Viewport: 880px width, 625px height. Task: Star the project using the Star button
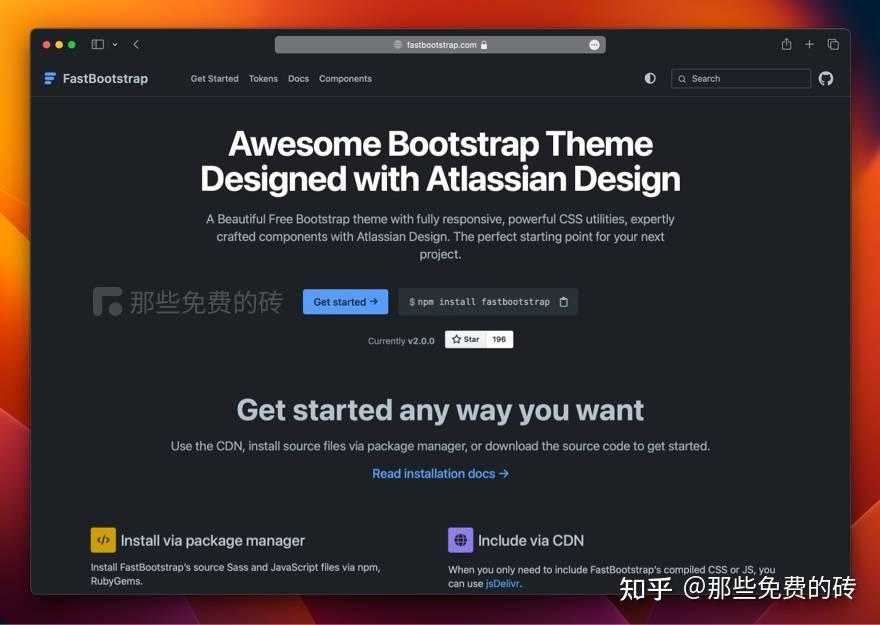(466, 339)
